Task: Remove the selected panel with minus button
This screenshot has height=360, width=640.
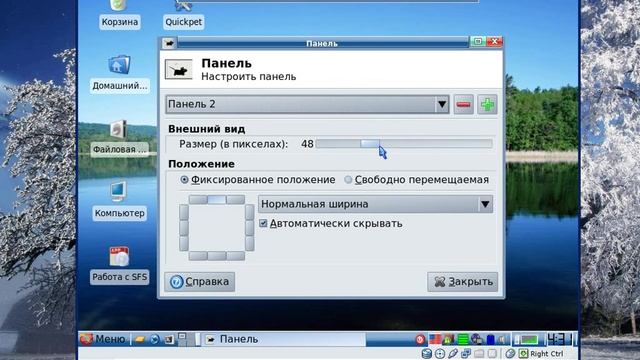Action: coord(463,104)
